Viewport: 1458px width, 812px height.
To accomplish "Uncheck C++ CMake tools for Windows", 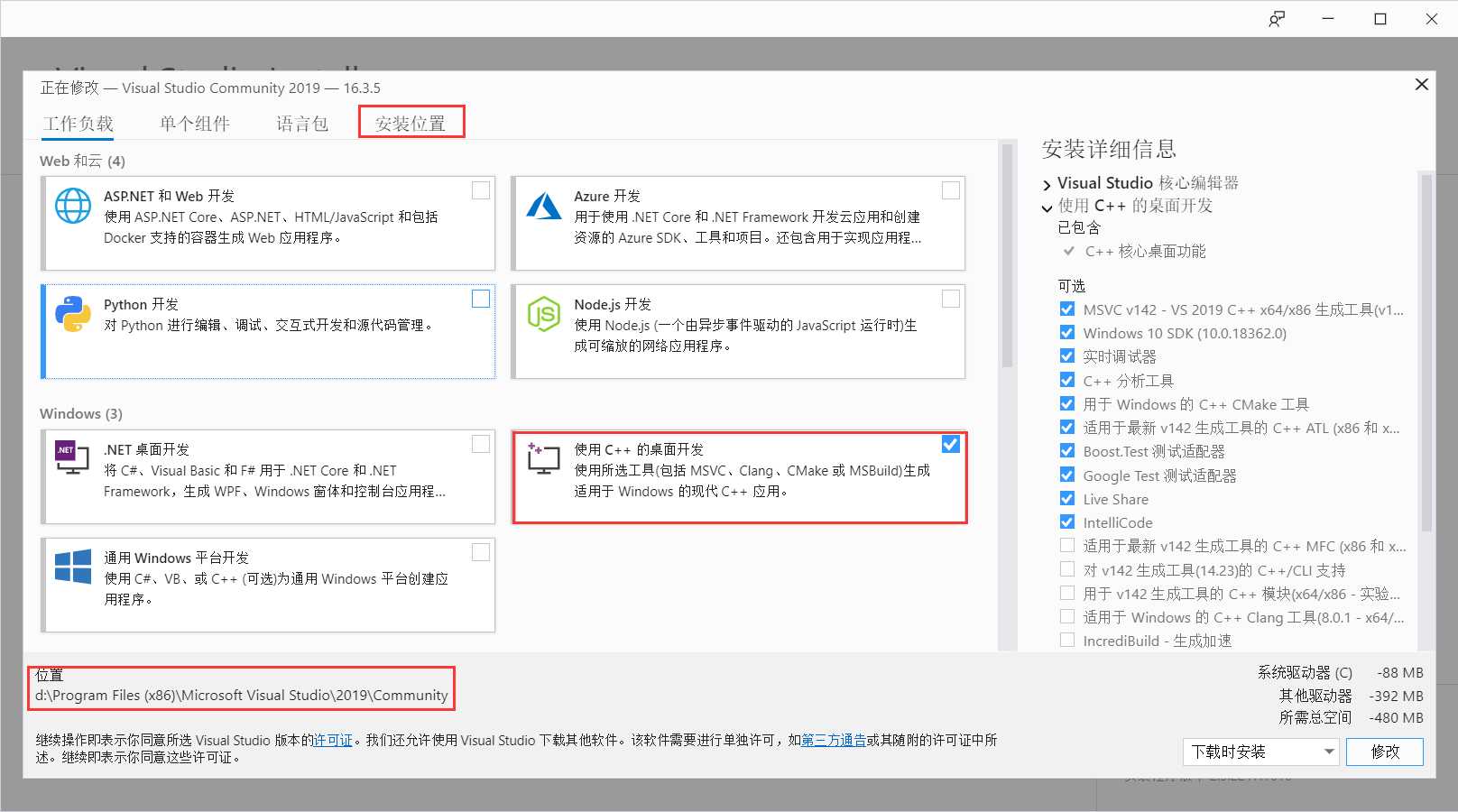I will 1067,403.
